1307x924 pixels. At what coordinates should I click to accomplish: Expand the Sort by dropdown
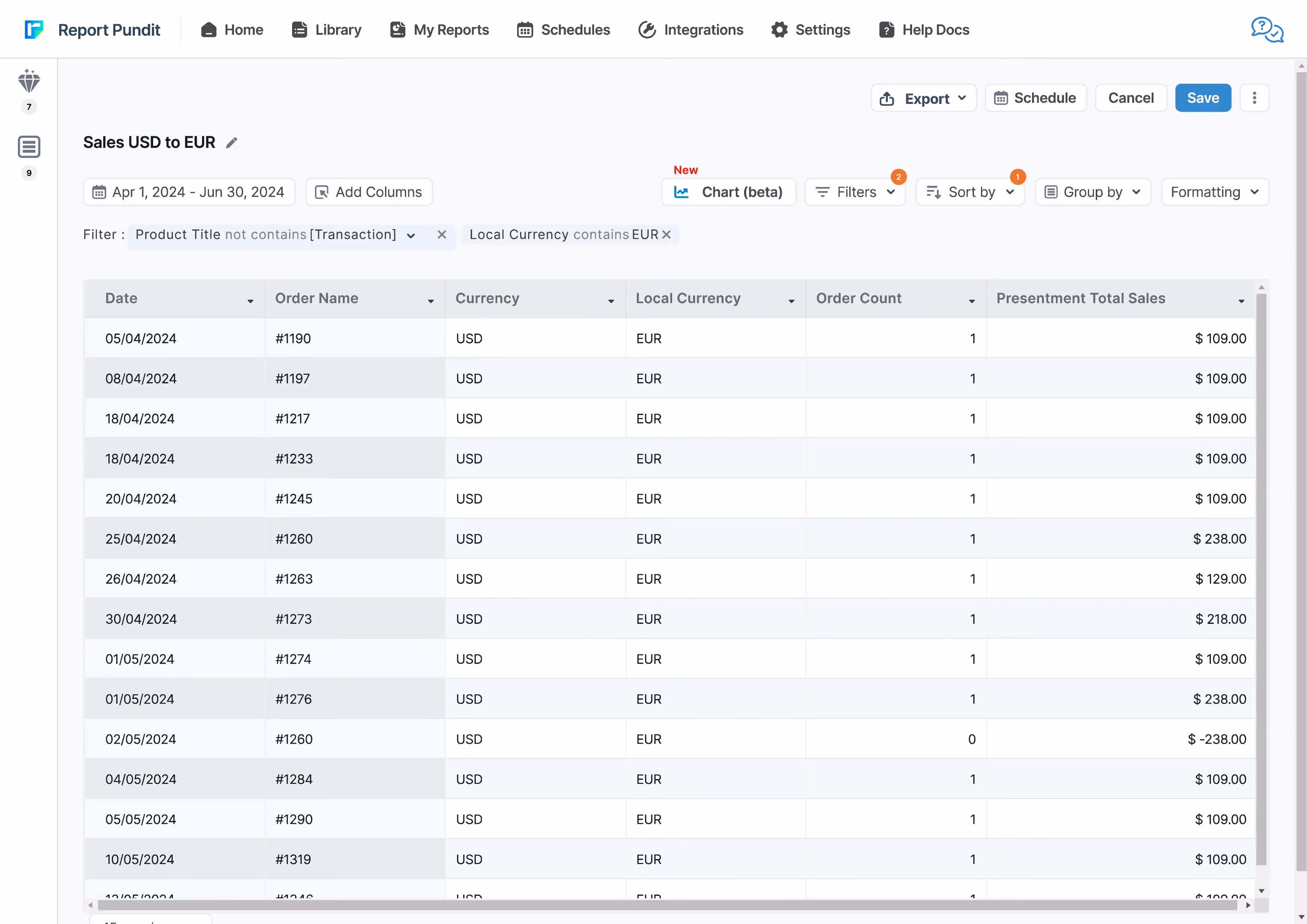click(970, 192)
